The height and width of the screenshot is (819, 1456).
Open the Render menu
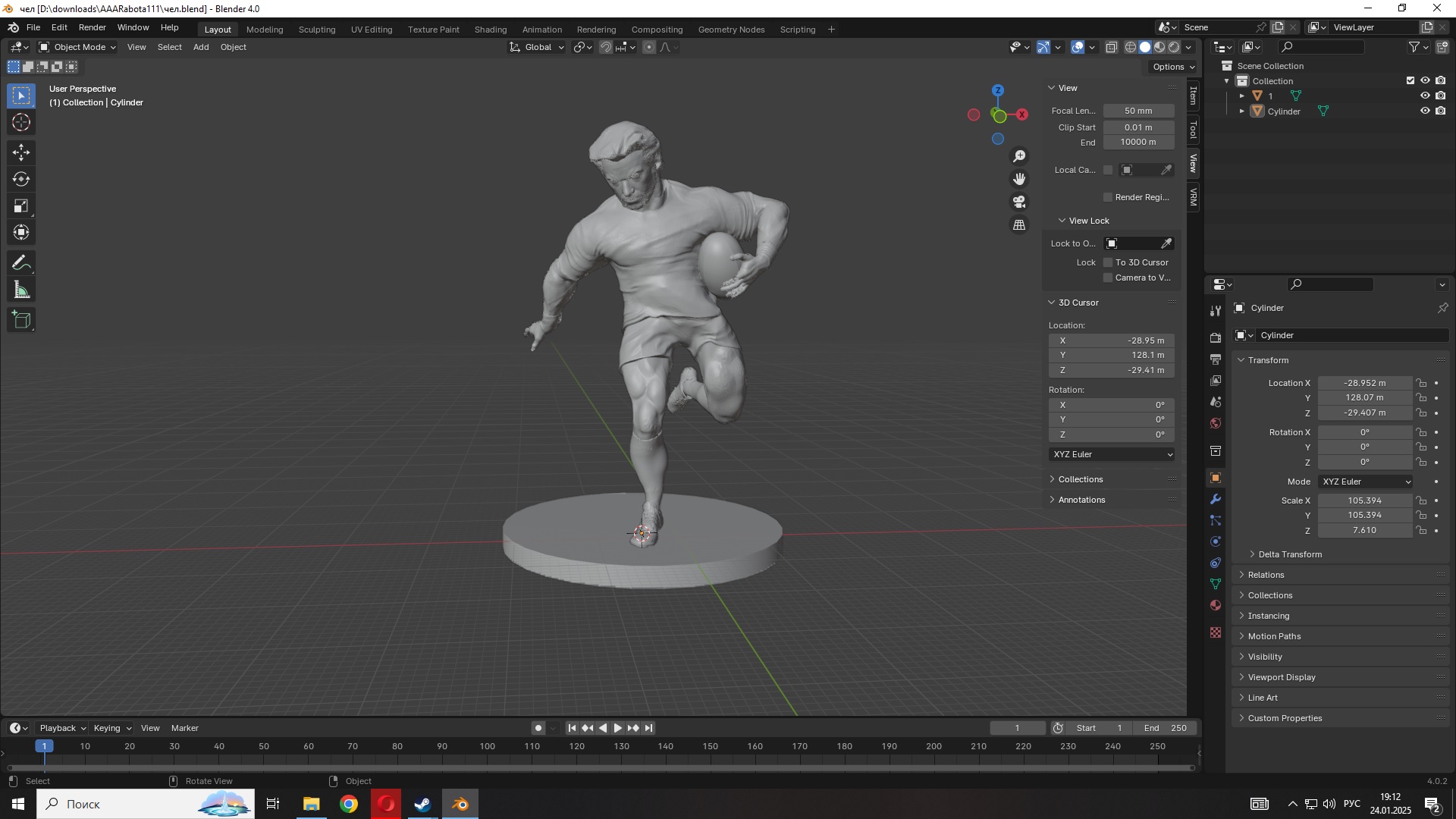(92, 27)
